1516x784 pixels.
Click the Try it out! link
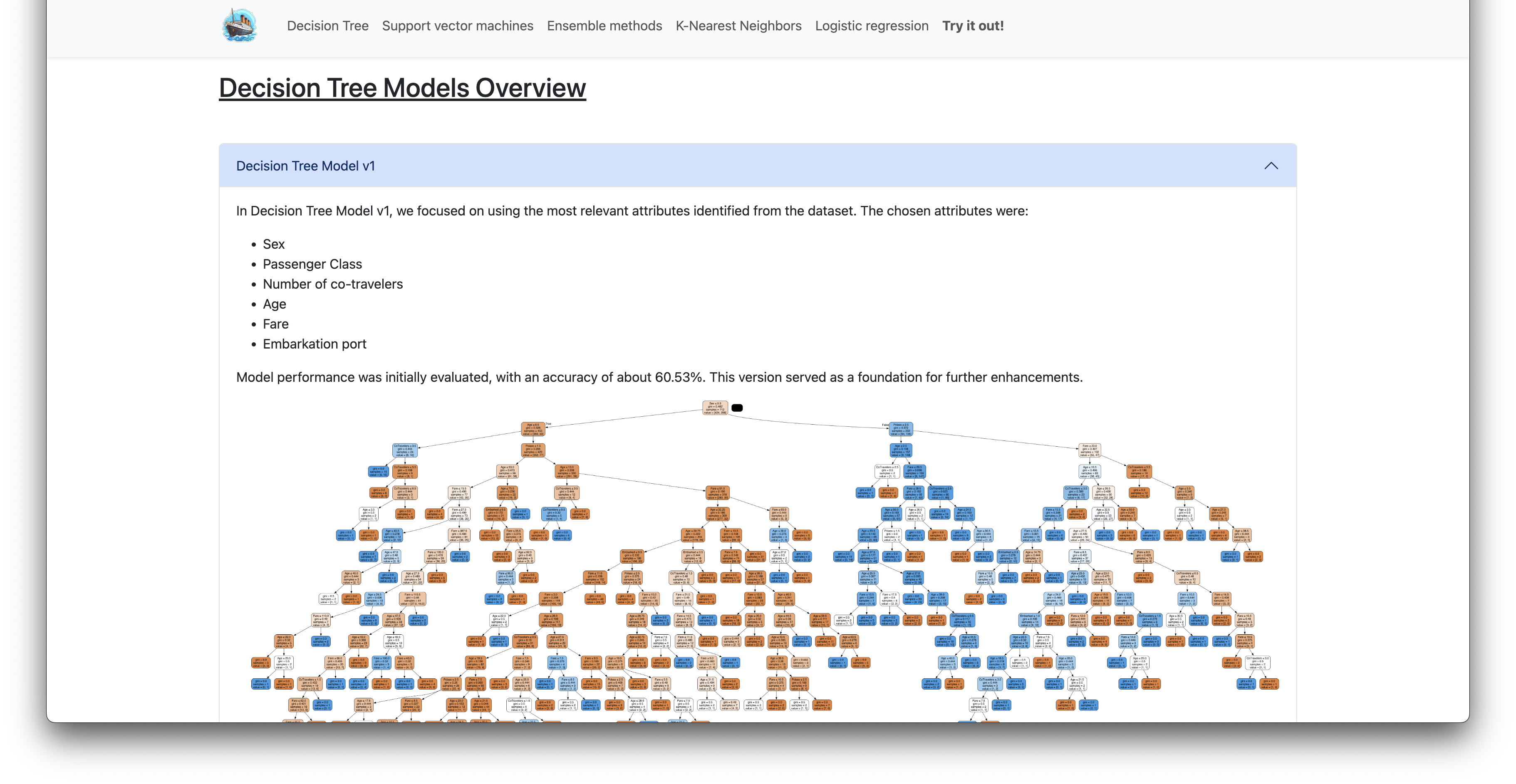(x=973, y=26)
